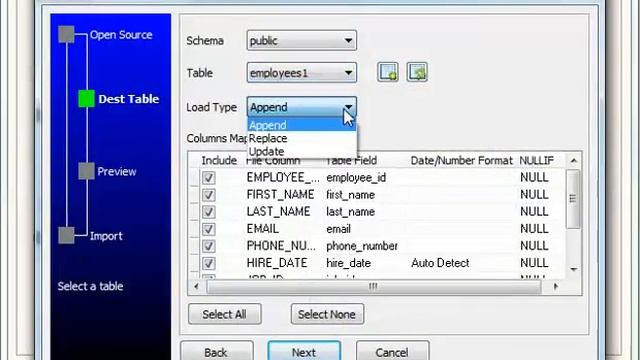This screenshot has width=640, height=360.
Task: Click the right arrow of the horizontal scrollbar
Action: (556, 287)
